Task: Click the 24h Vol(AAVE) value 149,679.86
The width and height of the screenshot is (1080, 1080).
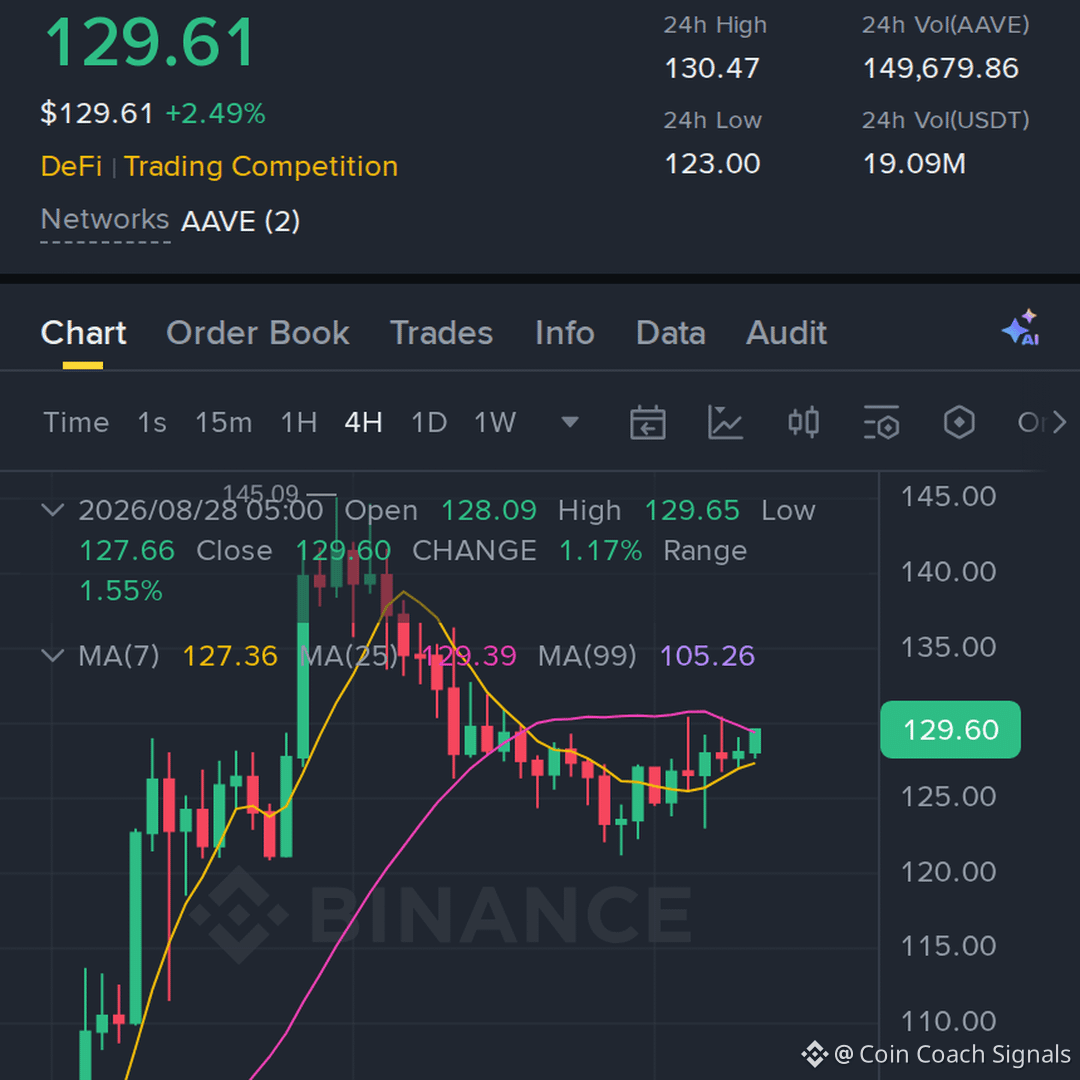Action: pyautogui.click(x=941, y=68)
